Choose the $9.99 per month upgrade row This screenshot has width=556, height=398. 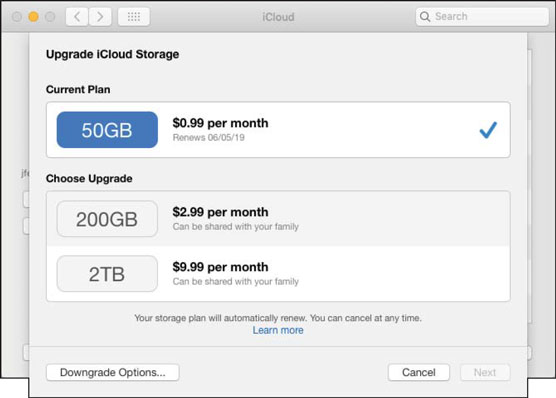point(278,274)
